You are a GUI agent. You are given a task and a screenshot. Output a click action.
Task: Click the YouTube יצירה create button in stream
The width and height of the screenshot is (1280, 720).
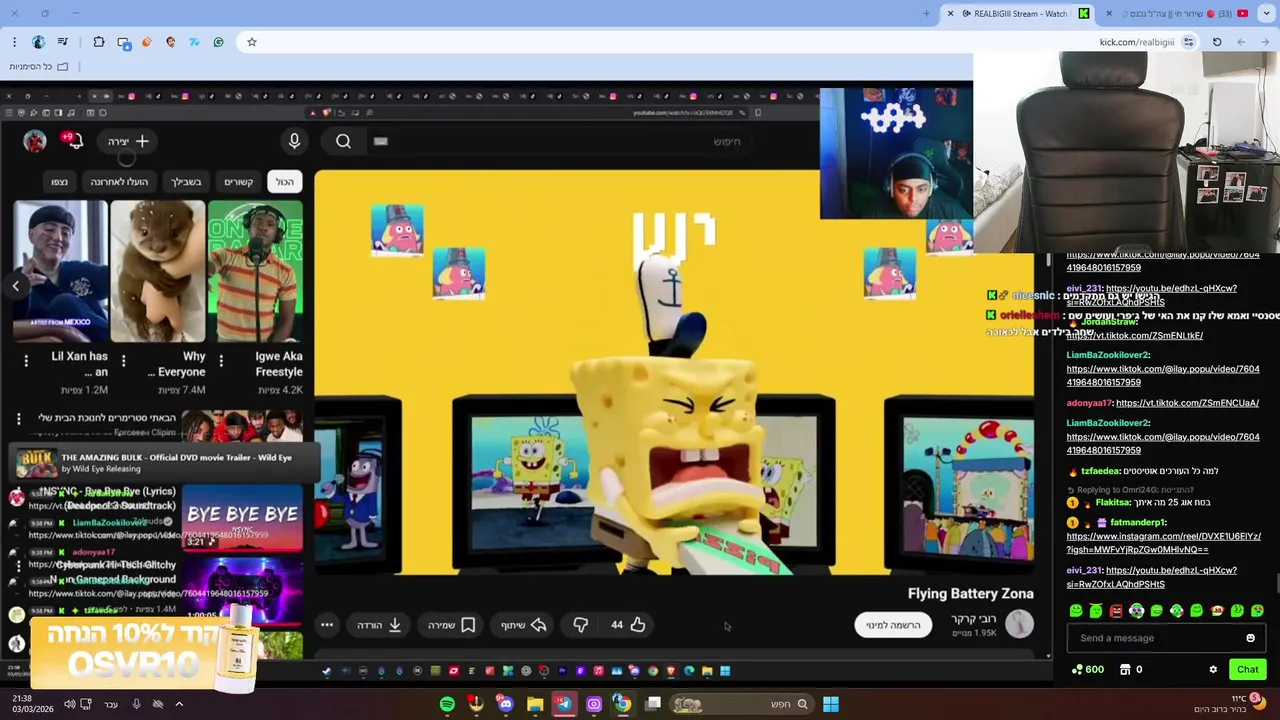tap(128, 141)
